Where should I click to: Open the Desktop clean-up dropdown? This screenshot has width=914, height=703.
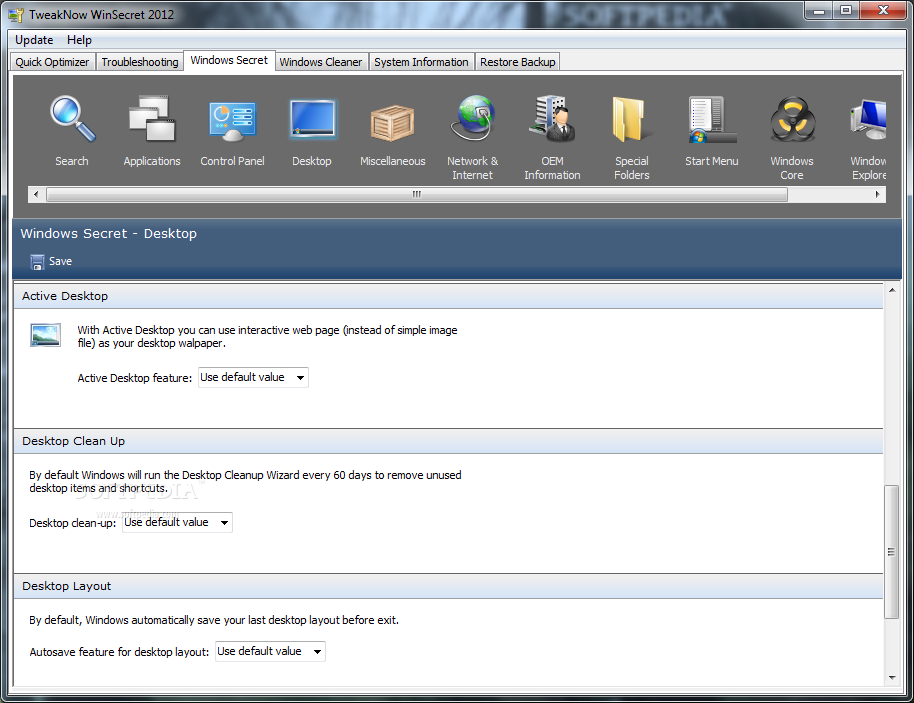click(x=177, y=522)
